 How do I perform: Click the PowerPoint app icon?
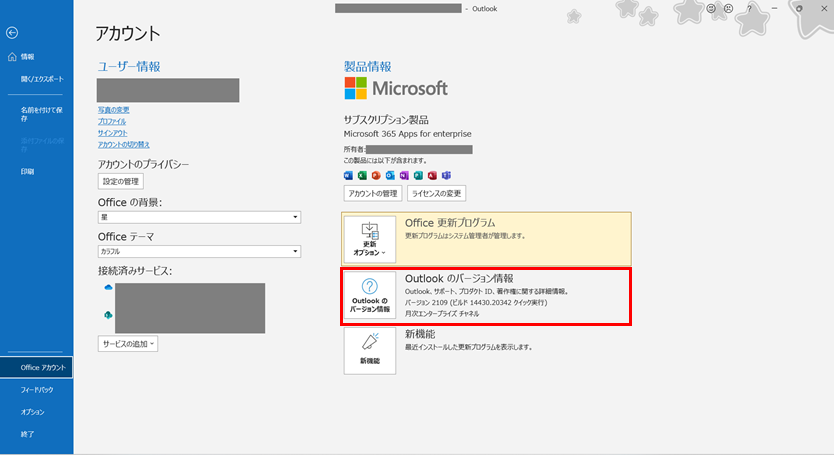[x=376, y=175]
